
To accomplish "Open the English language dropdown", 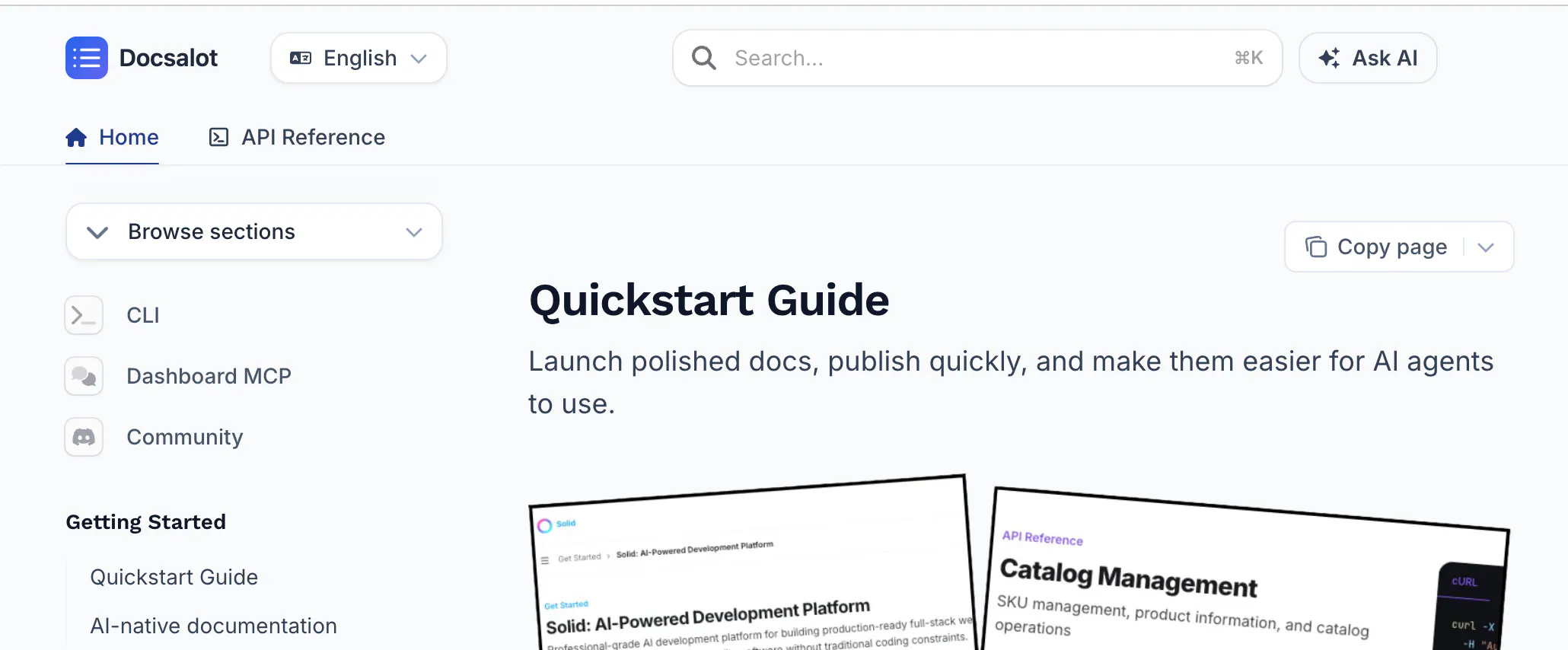I will (x=359, y=58).
